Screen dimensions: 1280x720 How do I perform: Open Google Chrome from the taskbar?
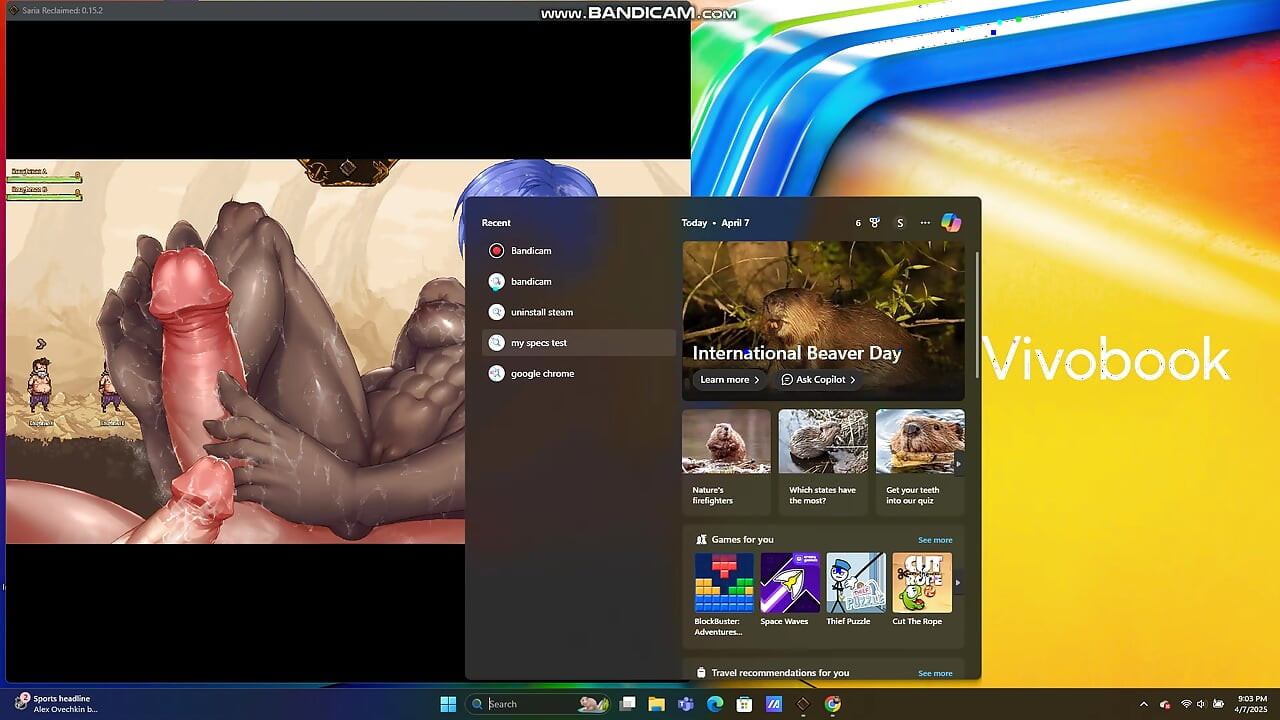pos(832,704)
